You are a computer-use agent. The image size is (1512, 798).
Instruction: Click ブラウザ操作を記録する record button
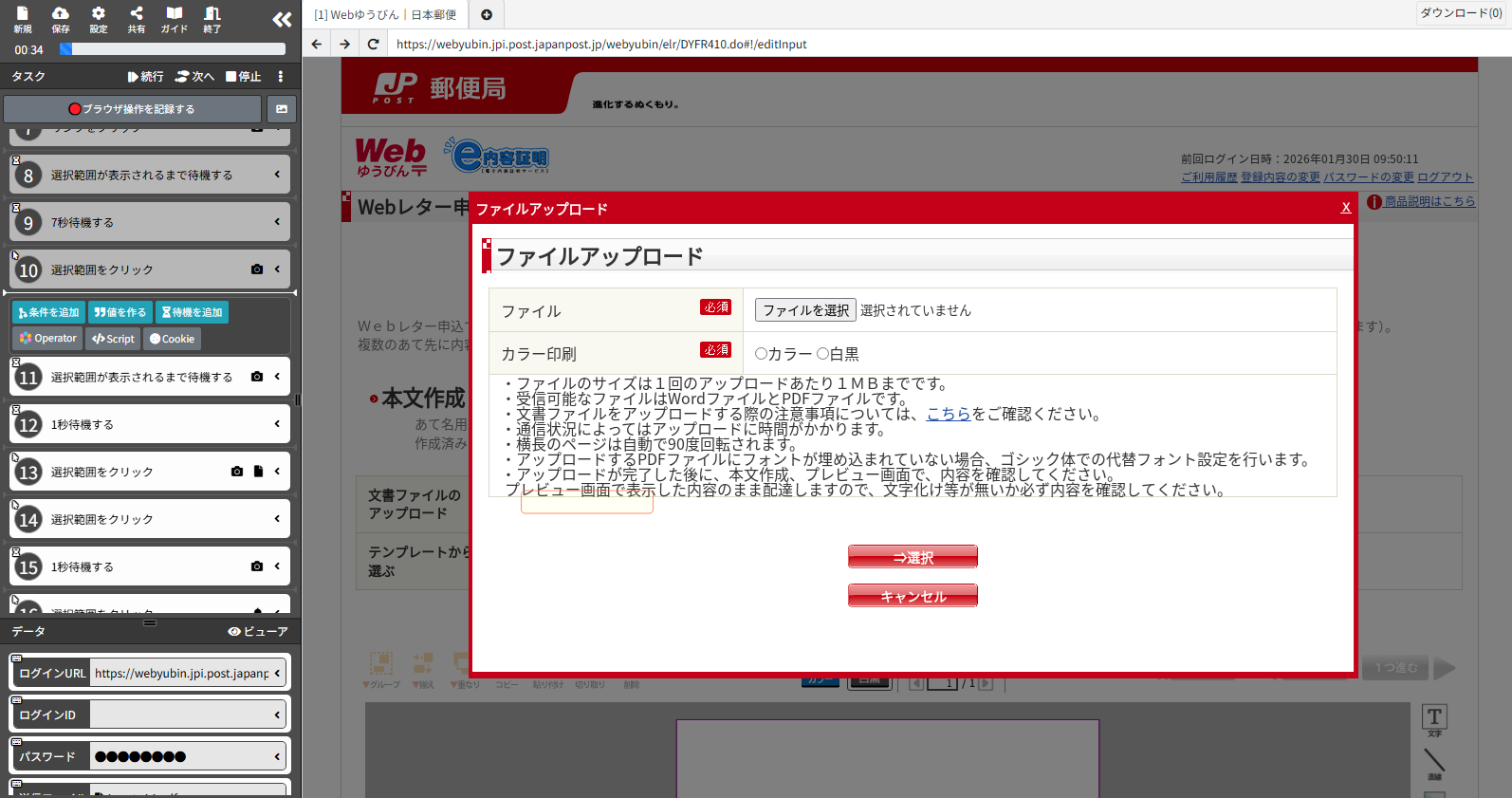click(x=132, y=109)
